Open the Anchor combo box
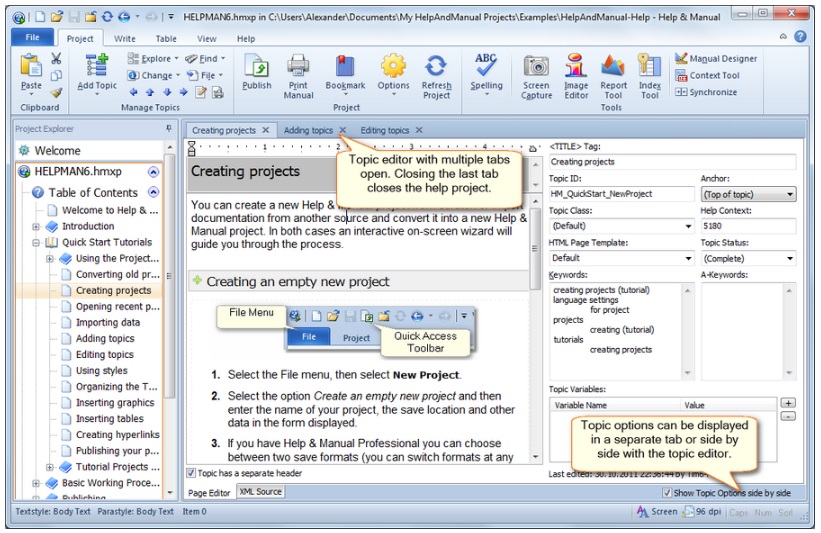Screen dimensions: 821x533 coord(748,194)
